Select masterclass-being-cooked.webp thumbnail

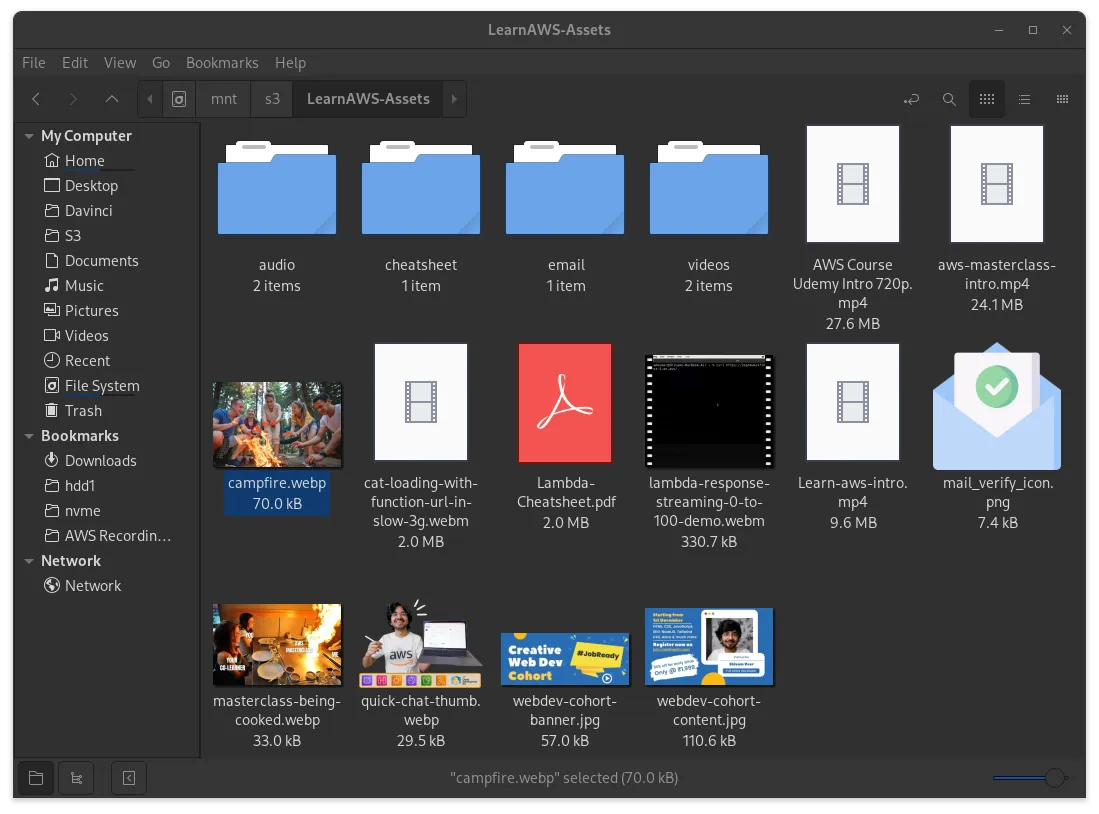[x=277, y=644]
